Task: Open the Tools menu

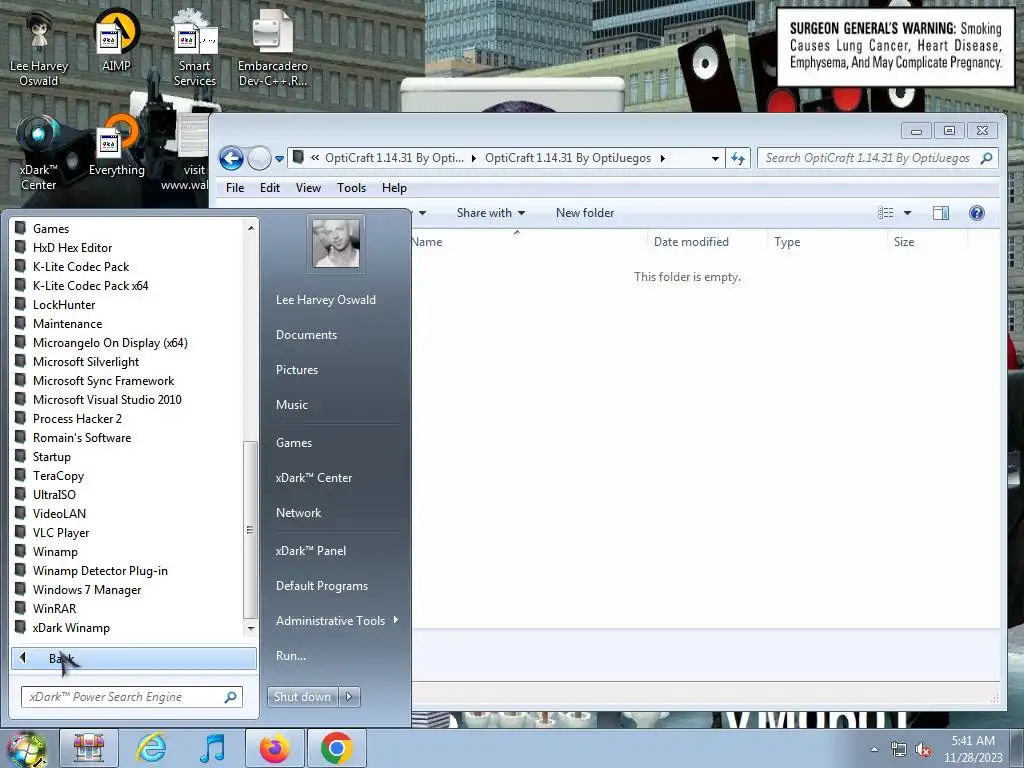Action: coord(351,188)
